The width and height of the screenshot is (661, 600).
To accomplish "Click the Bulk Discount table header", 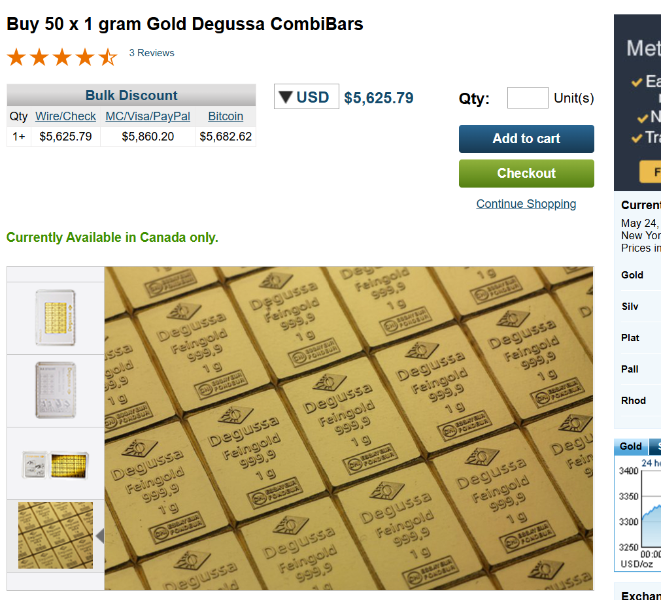I will [x=131, y=95].
